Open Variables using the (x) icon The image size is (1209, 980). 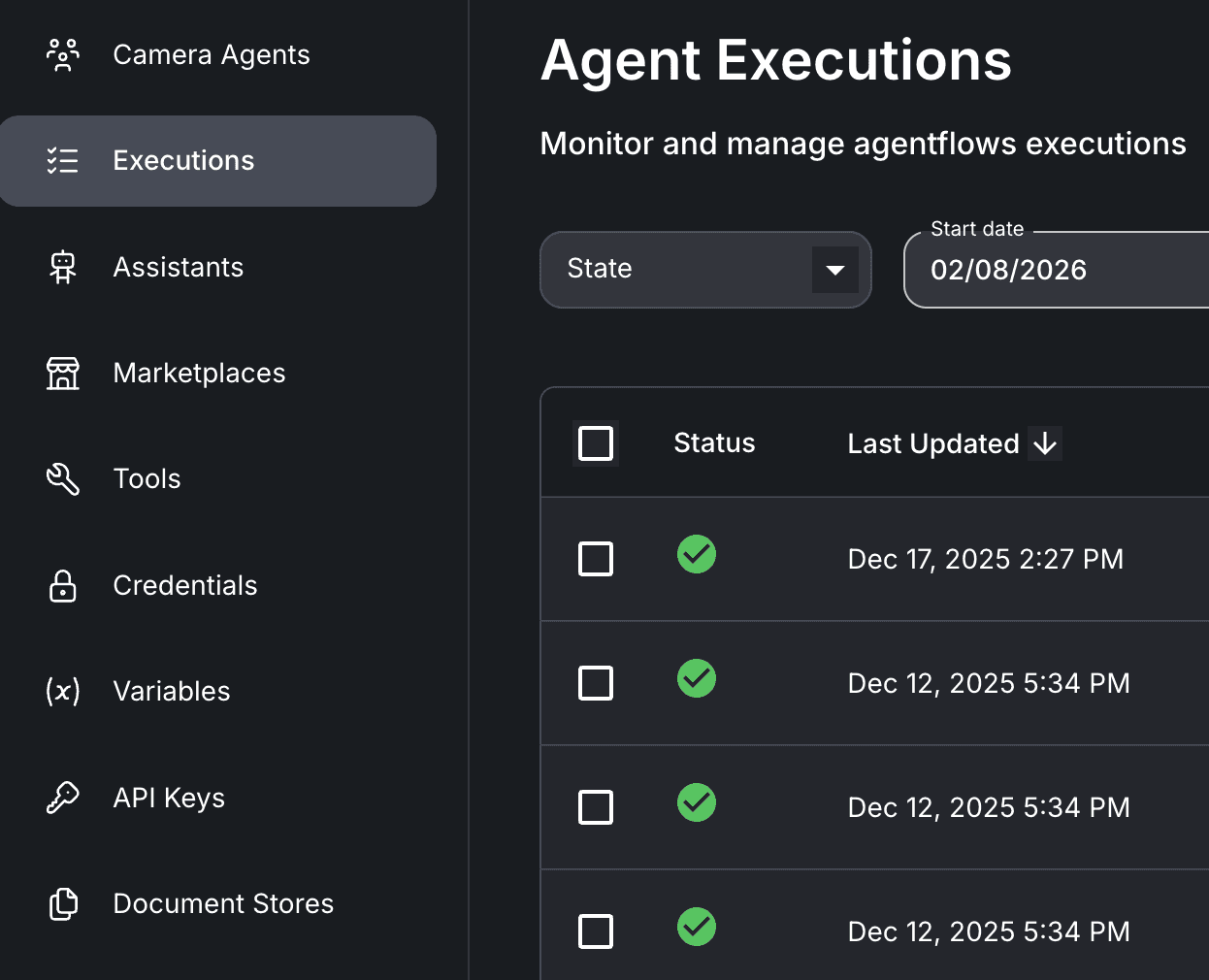pyautogui.click(x=62, y=691)
